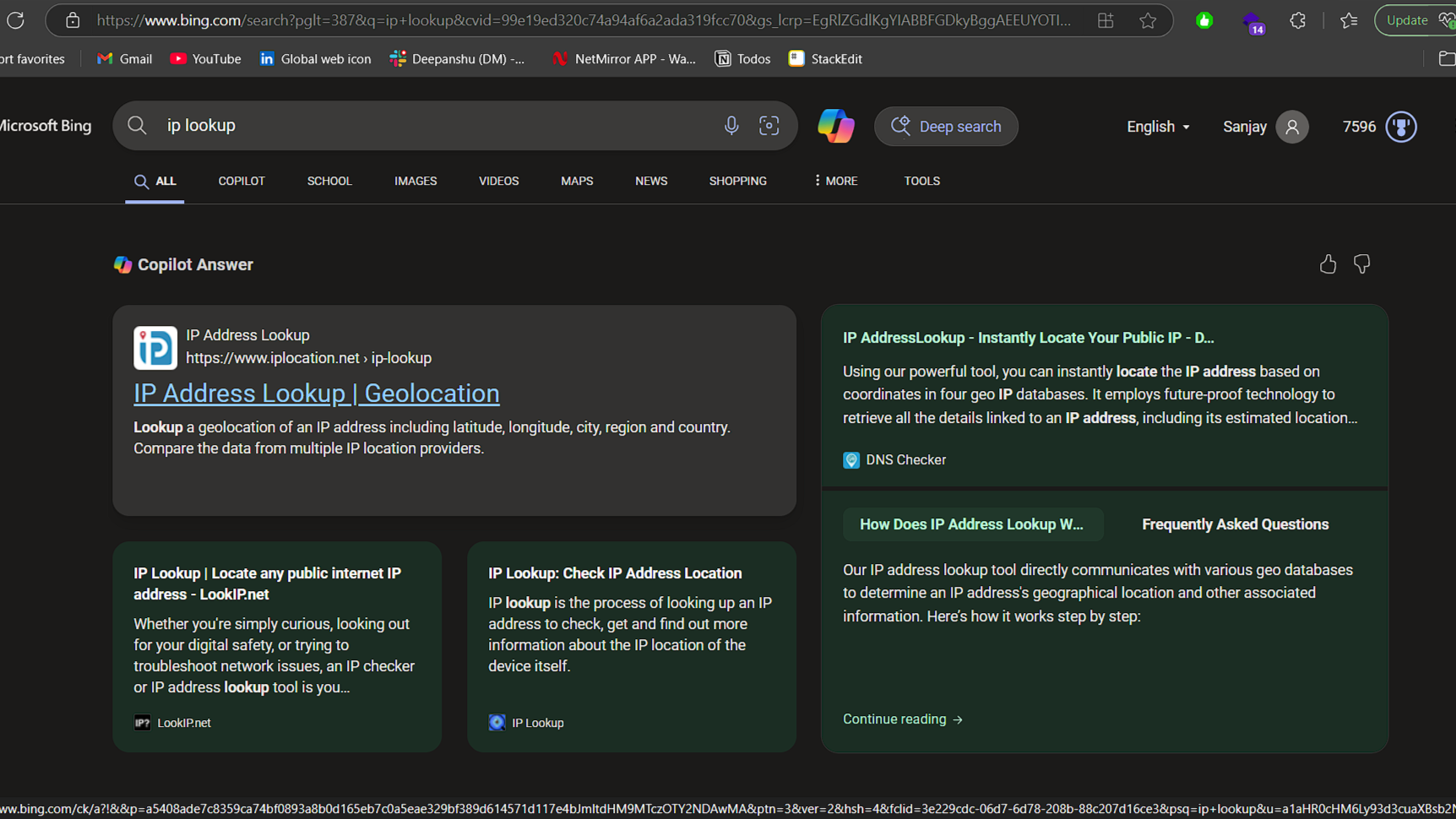Switch to the VIDEOS tab
Viewport: 1456px width, 819px height.
[x=499, y=182]
